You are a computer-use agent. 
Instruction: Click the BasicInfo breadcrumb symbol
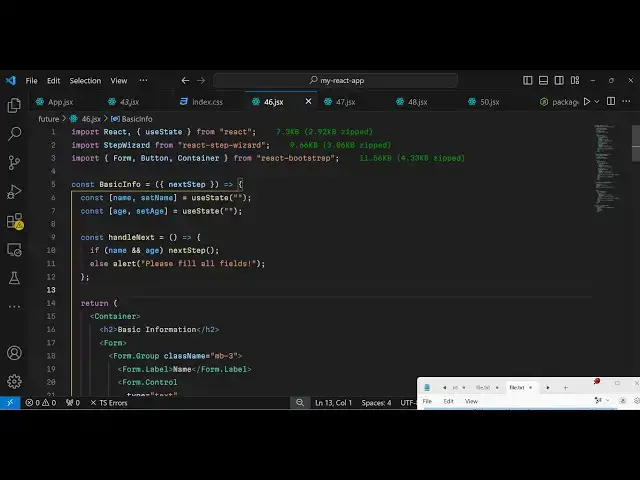click(131, 119)
